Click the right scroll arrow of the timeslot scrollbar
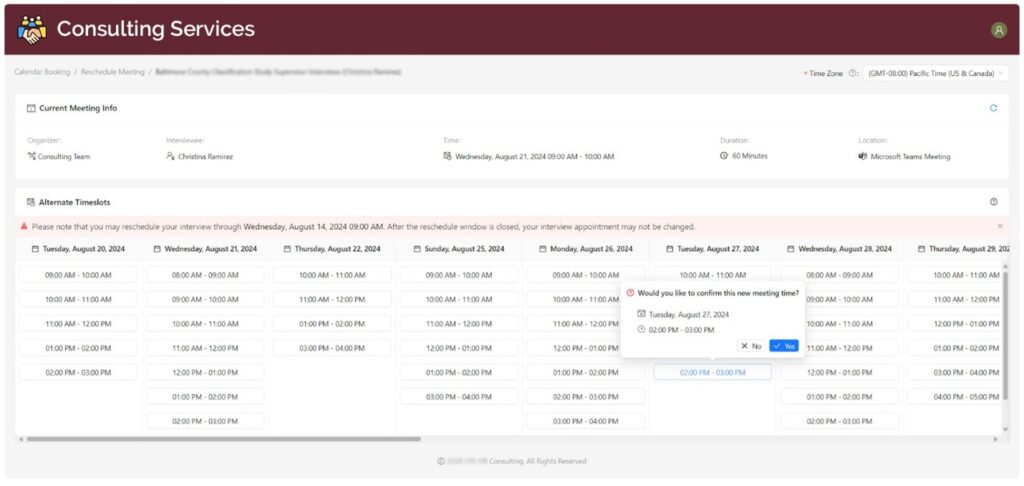The image size is (1024, 486). coord(995,439)
